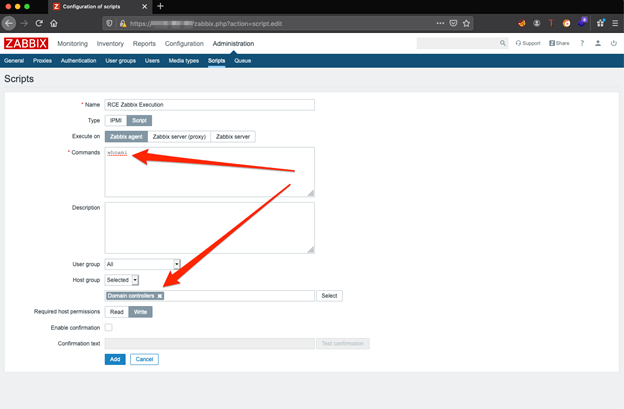Viewport: 624px width, 409px height.
Task: Click the purple extension icon with badge
Action: click(x=582, y=22)
